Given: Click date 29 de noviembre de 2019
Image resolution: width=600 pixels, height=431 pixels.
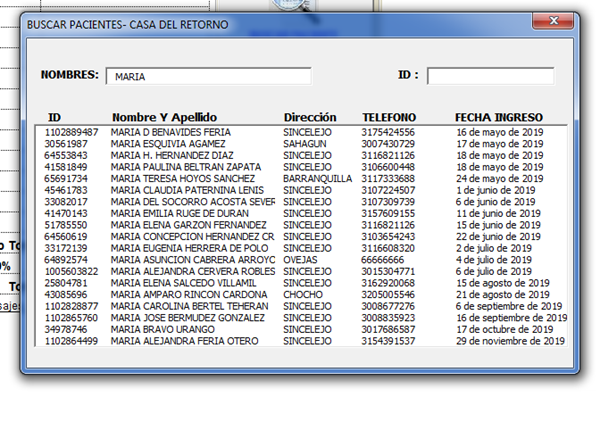Looking at the screenshot, I should (x=510, y=341).
